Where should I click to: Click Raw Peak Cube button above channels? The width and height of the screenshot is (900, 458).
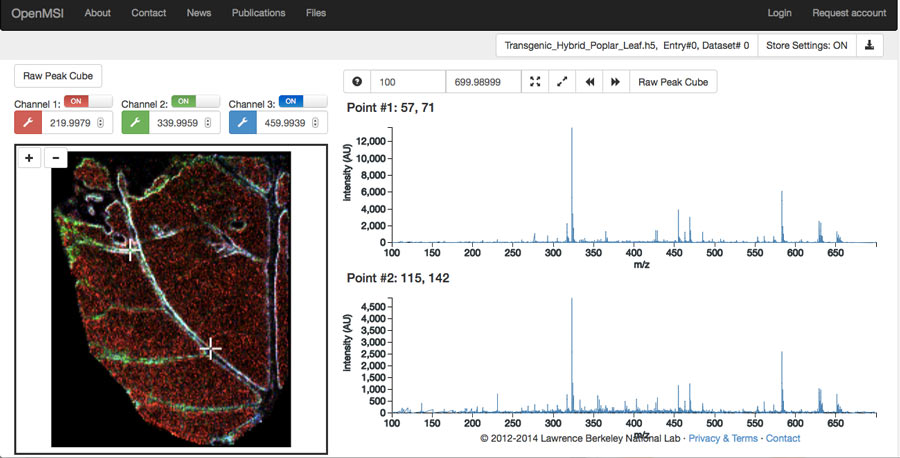click(x=58, y=76)
